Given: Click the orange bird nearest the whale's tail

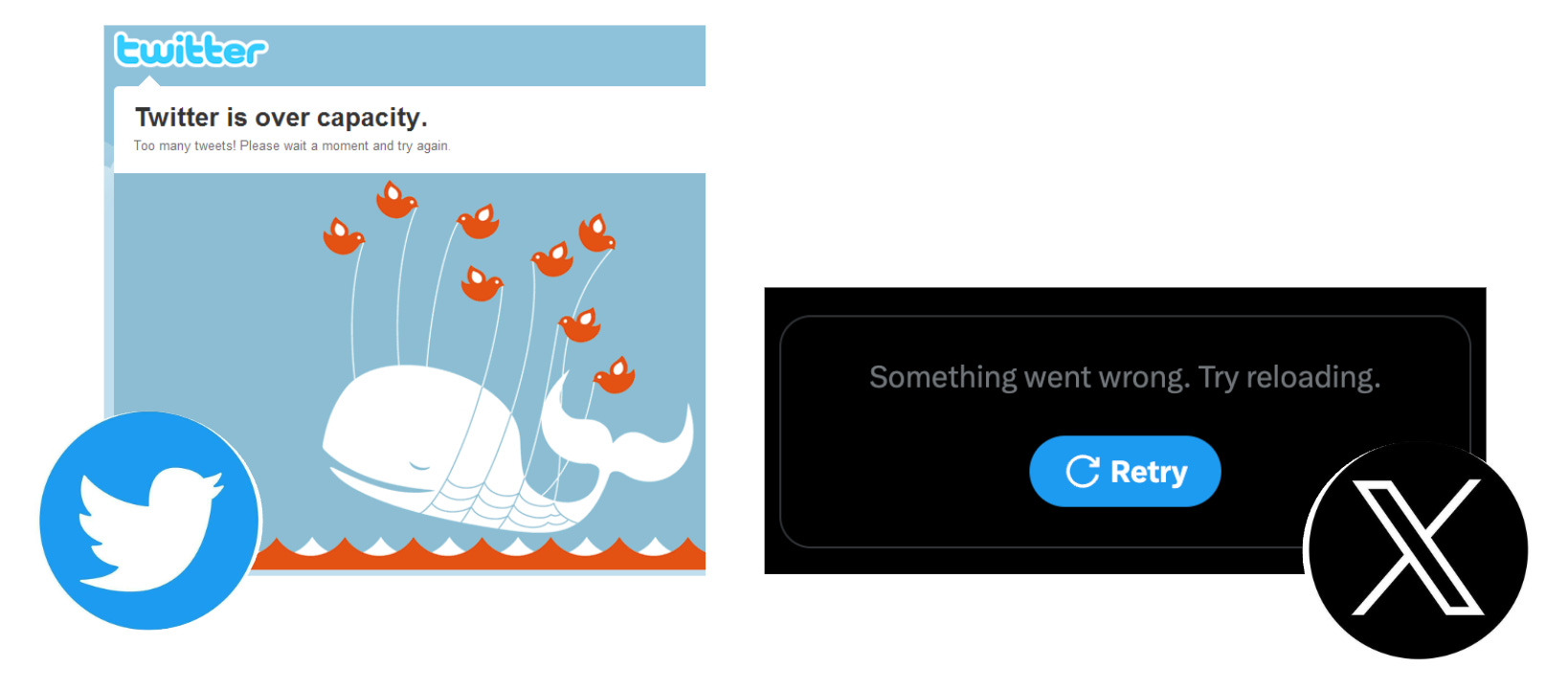Looking at the screenshot, I should [615, 375].
